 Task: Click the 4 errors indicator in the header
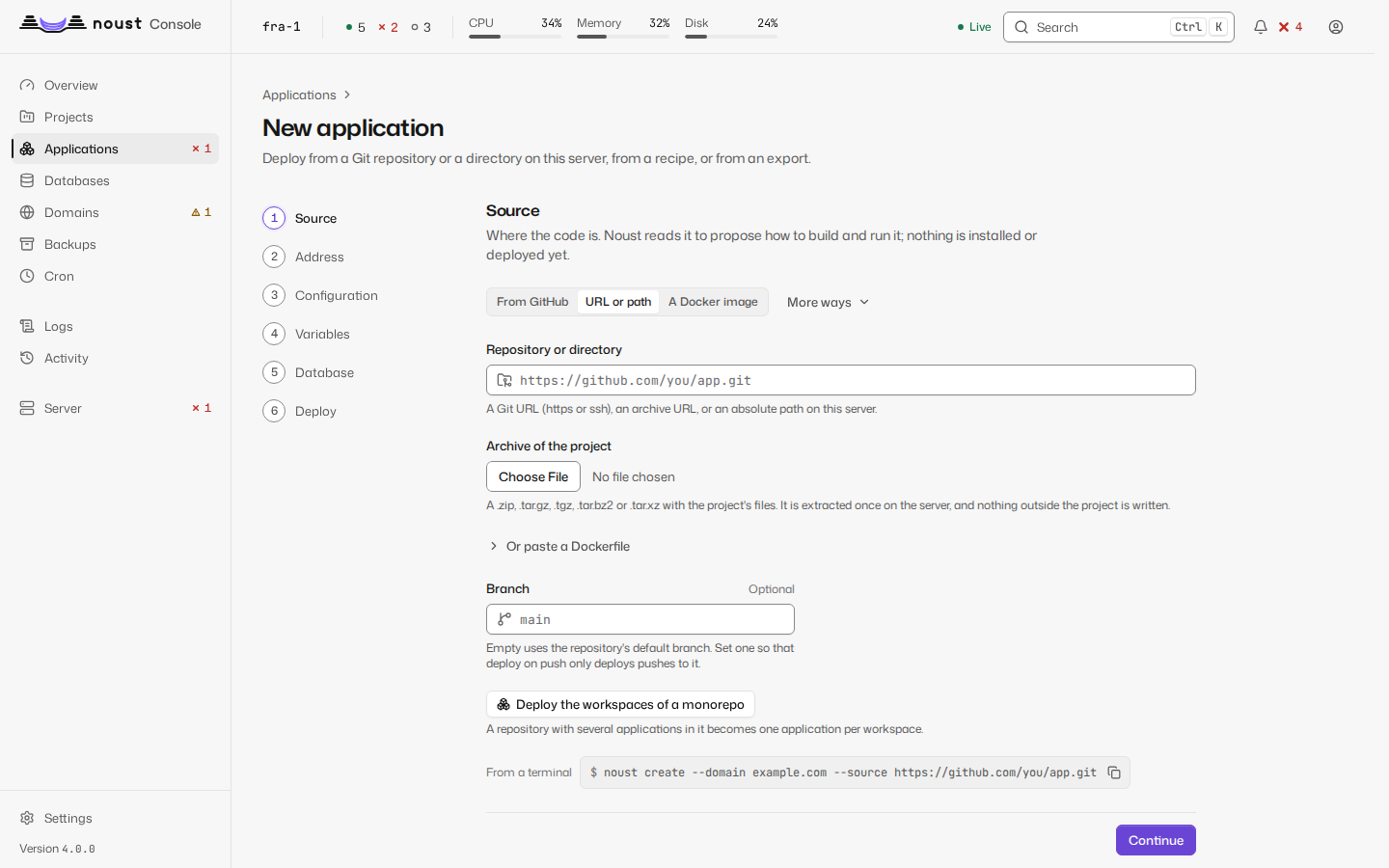click(1291, 27)
